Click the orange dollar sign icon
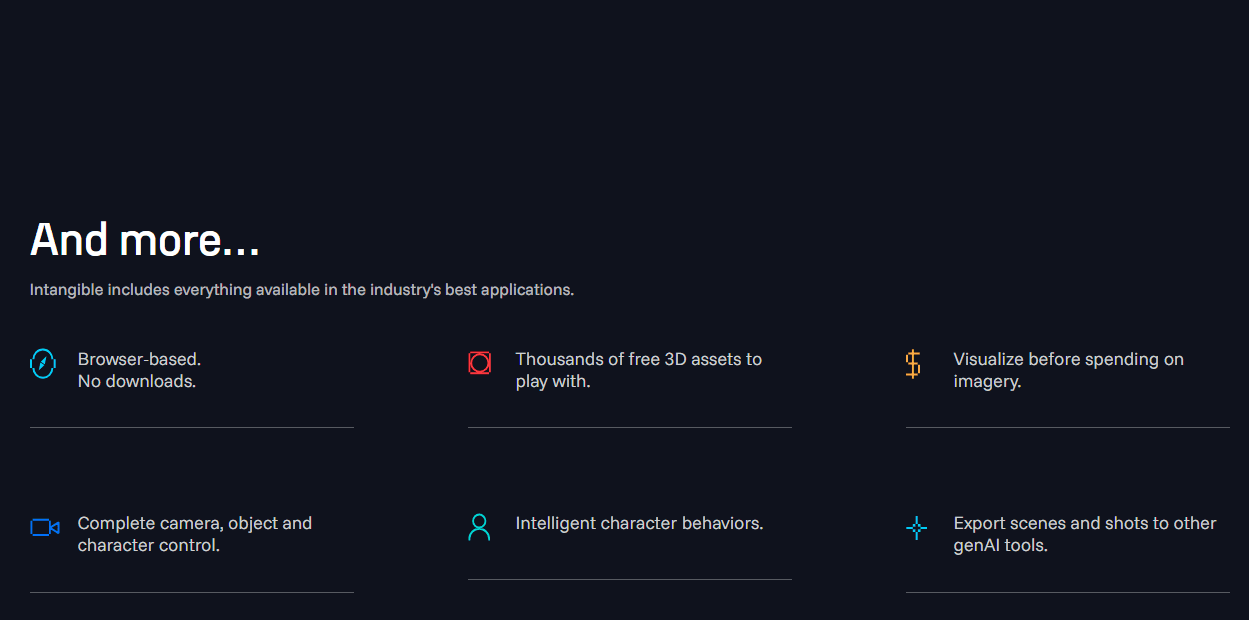Image resolution: width=1249 pixels, height=620 pixels. pyautogui.click(x=913, y=363)
